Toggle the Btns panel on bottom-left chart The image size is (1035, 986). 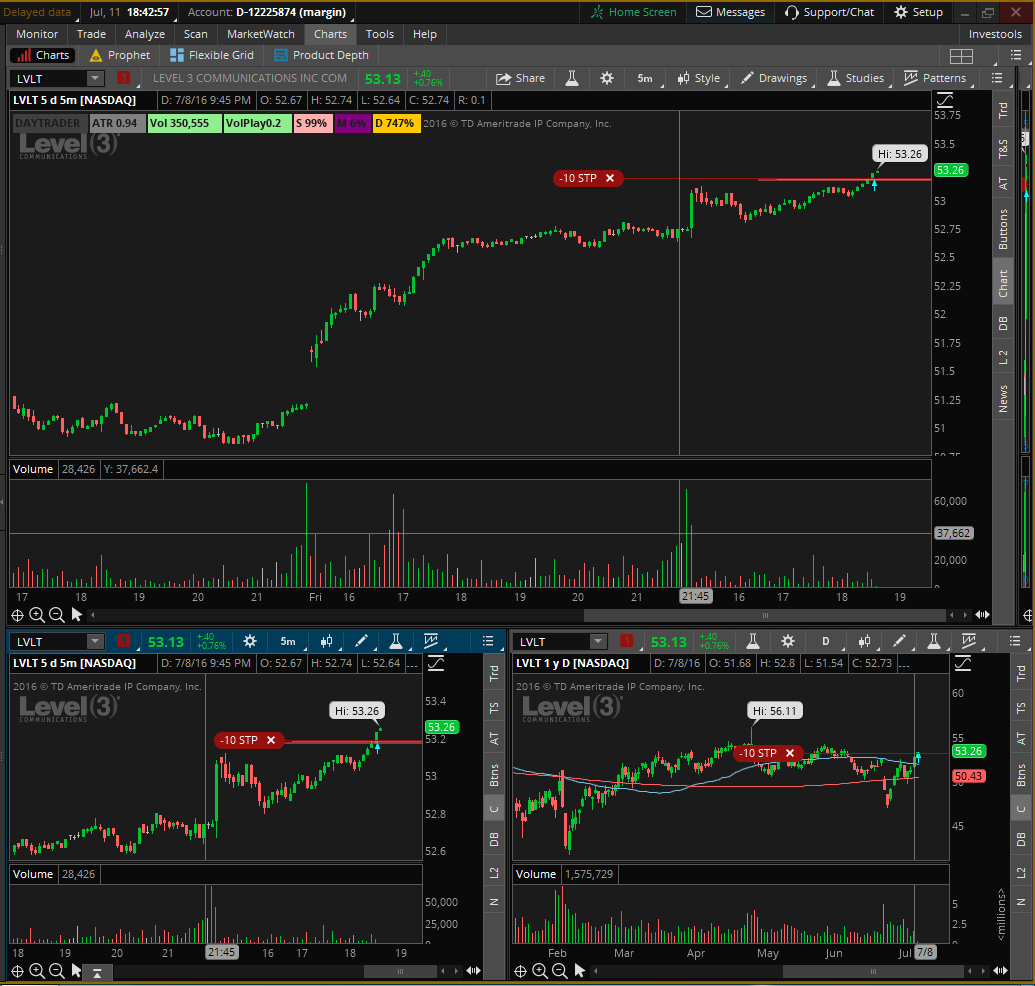point(494,775)
